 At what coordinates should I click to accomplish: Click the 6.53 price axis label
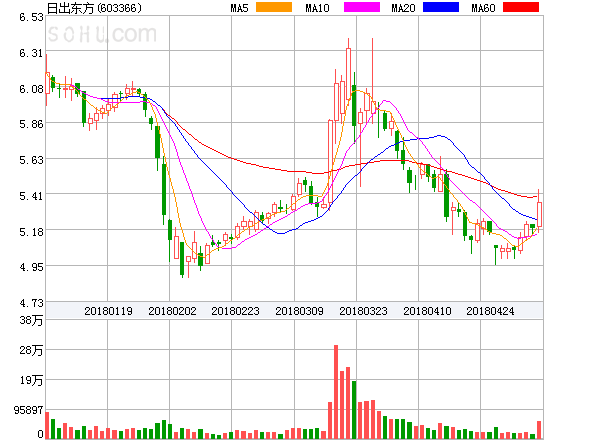coord(31,17)
